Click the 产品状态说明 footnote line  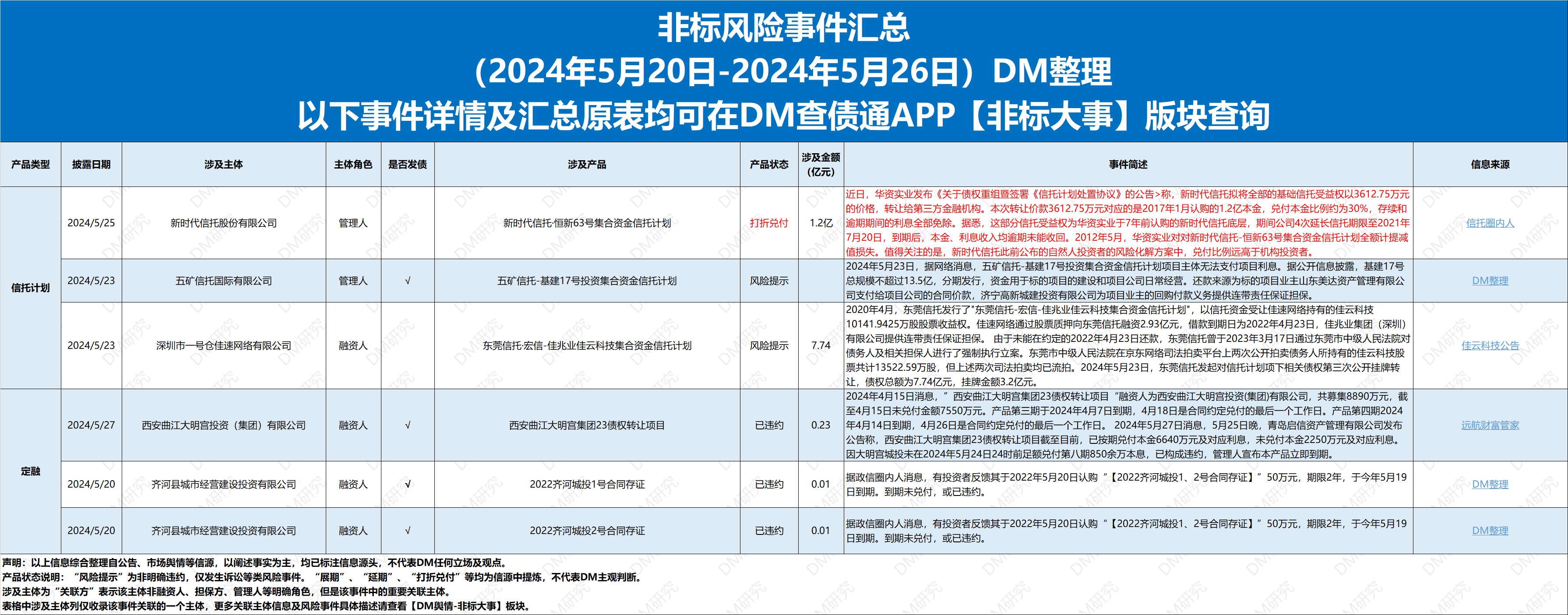click(323, 577)
